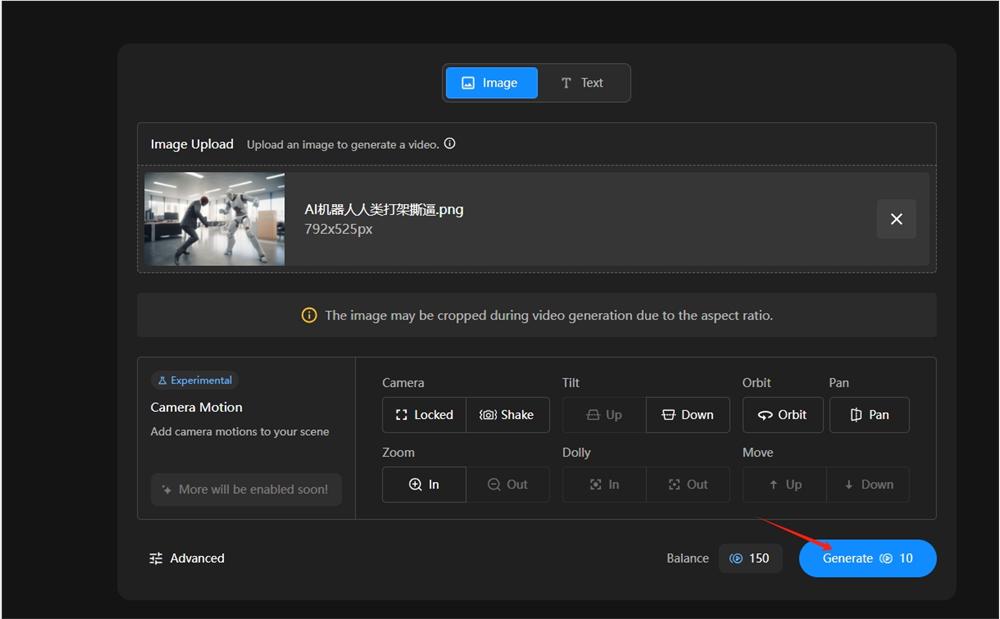Enable the Tilt Down camera motion
The image size is (1000, 619).
click(x=687, y=414)
